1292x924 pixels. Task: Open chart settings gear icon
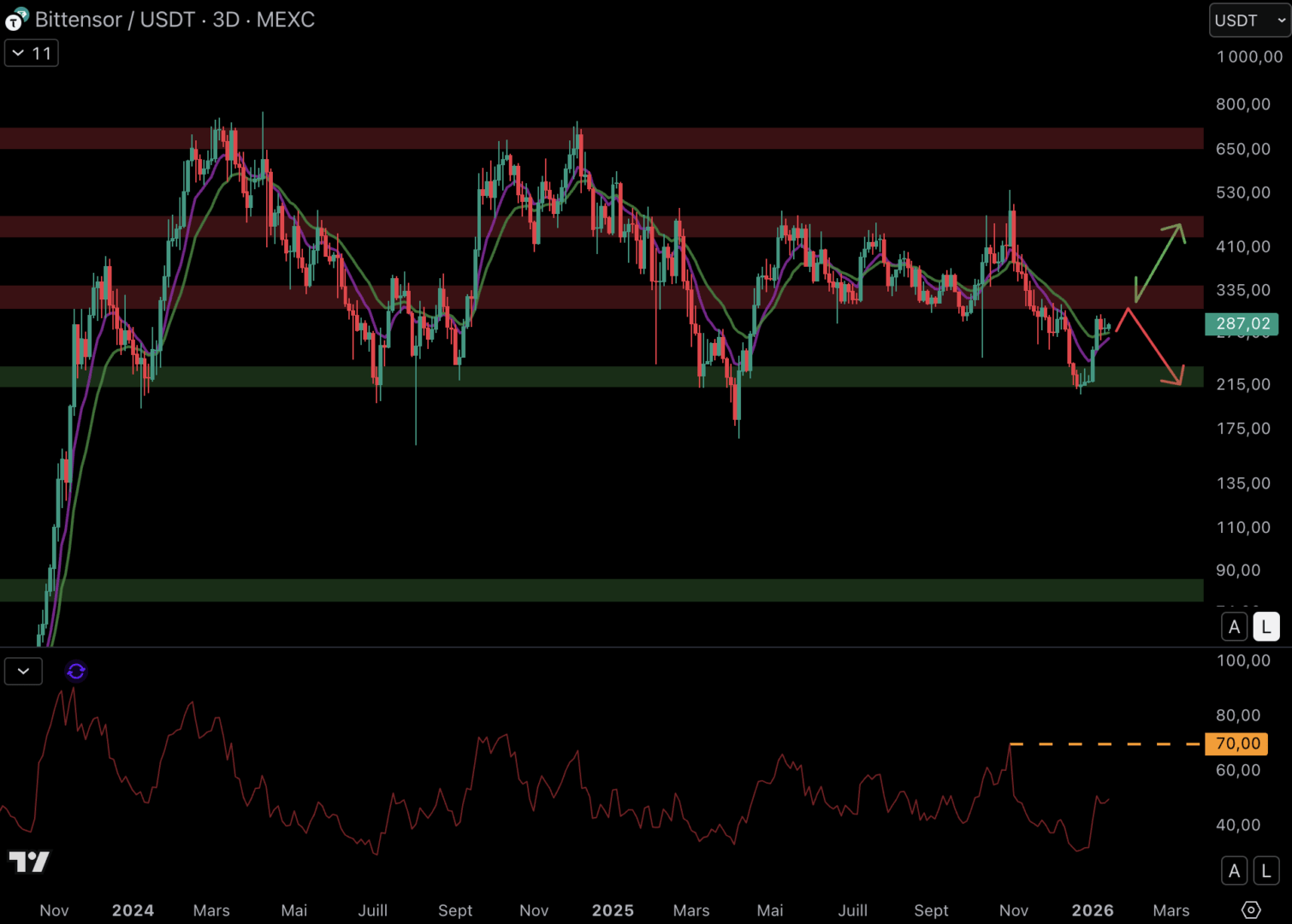[x=1251, y=909]
